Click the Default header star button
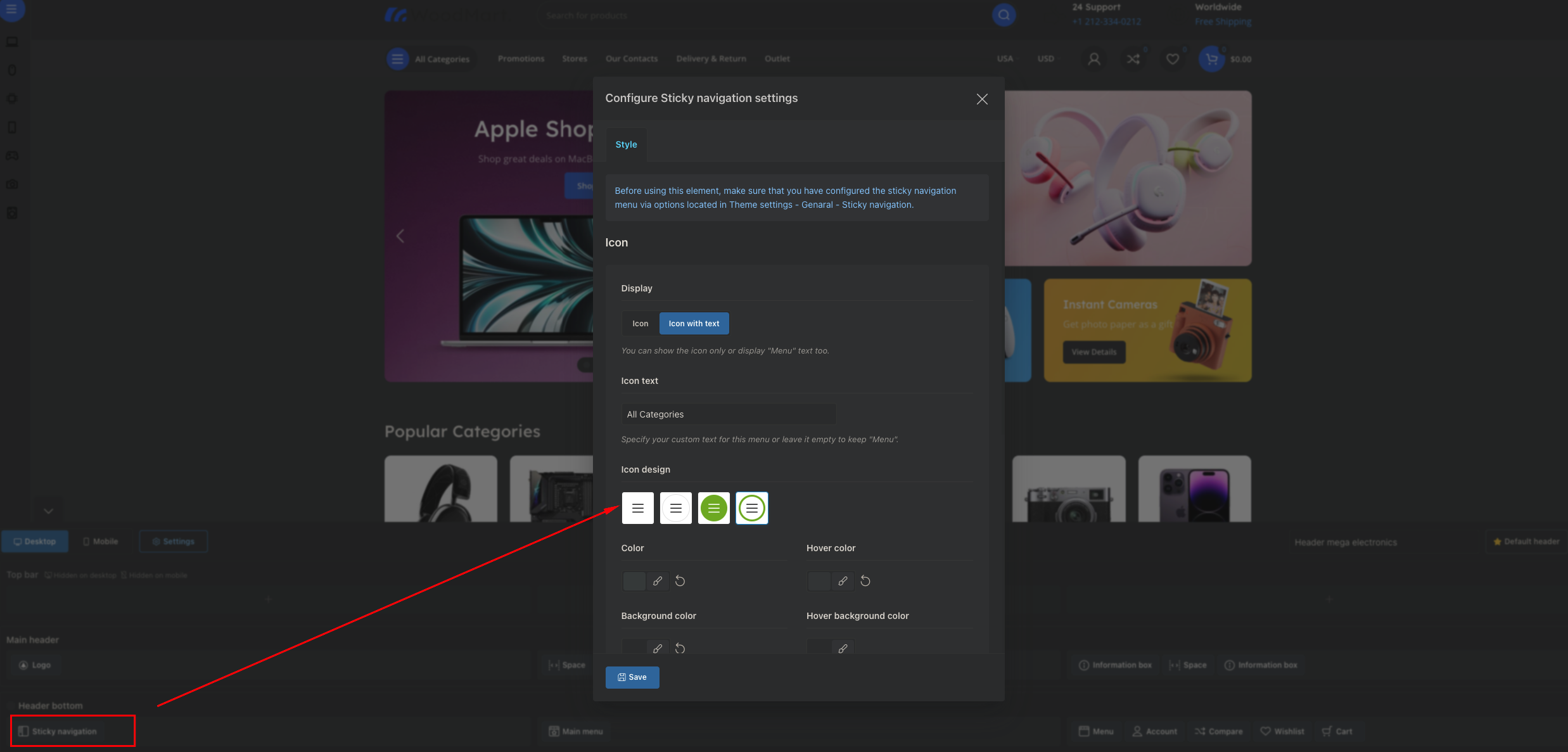Screen dimensions: 1568x752 click(x=1526, y=542)
